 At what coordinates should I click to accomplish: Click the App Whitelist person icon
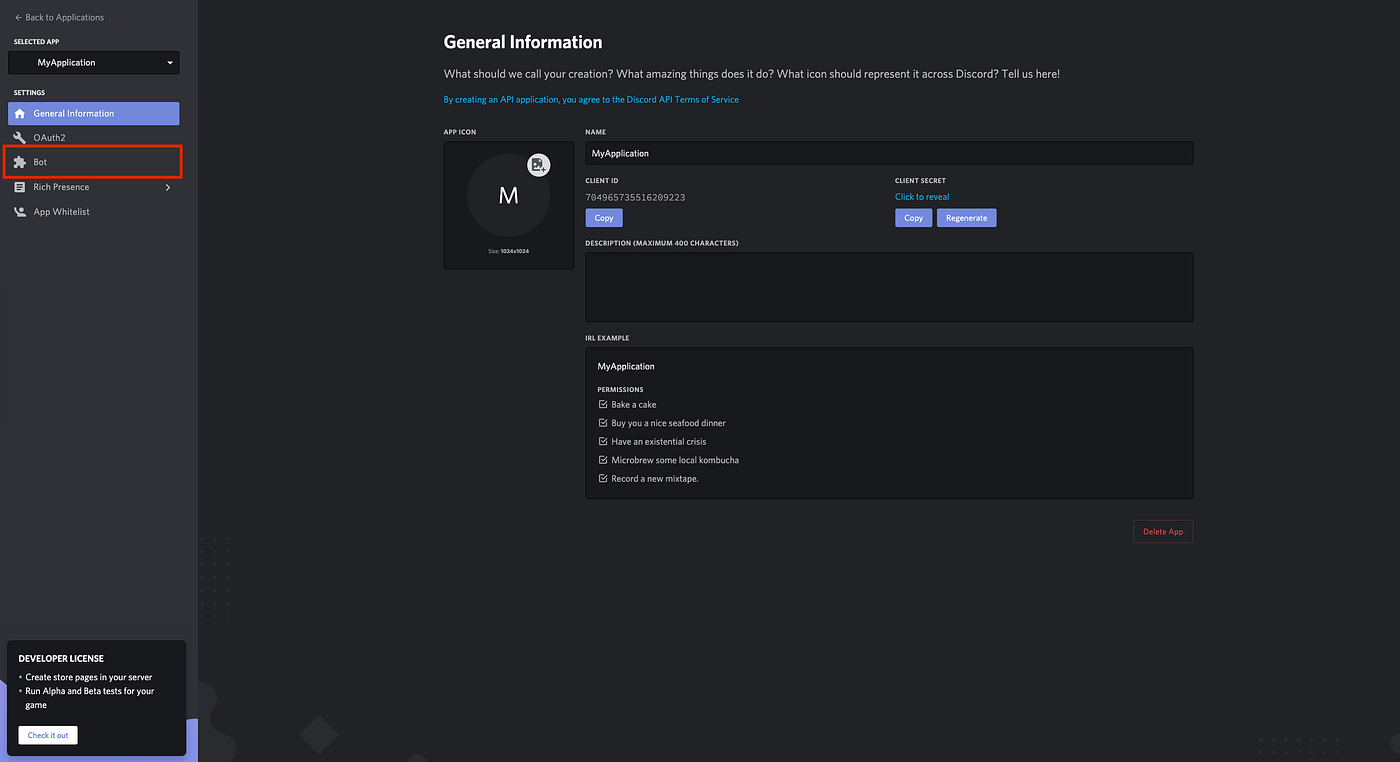pyautogui.click(x=20, y=212)
